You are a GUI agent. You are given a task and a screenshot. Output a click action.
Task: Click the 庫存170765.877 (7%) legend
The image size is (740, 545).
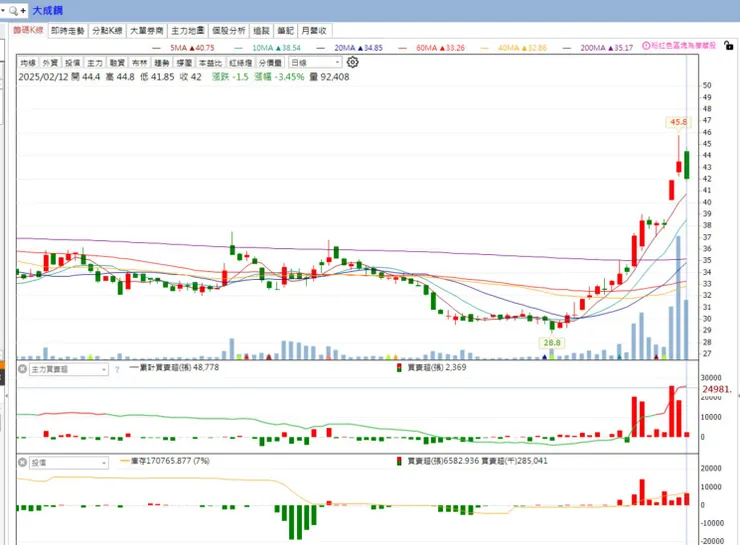165,461
